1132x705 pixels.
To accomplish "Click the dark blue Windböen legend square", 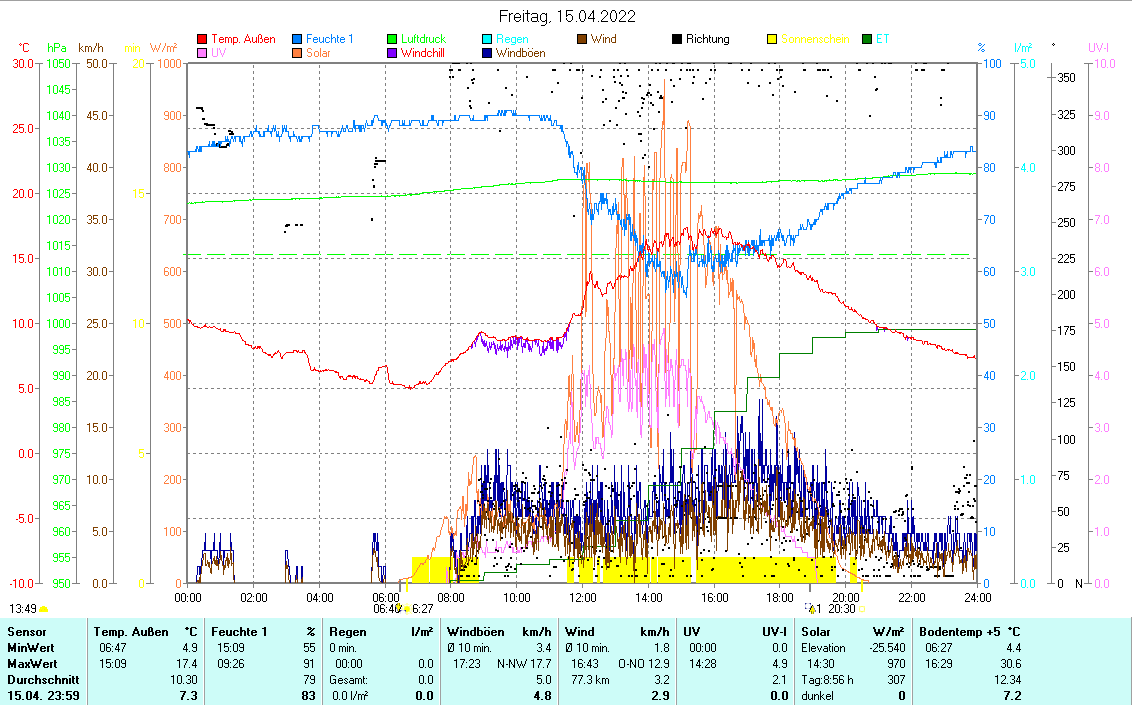I will (x=487, y=53).
